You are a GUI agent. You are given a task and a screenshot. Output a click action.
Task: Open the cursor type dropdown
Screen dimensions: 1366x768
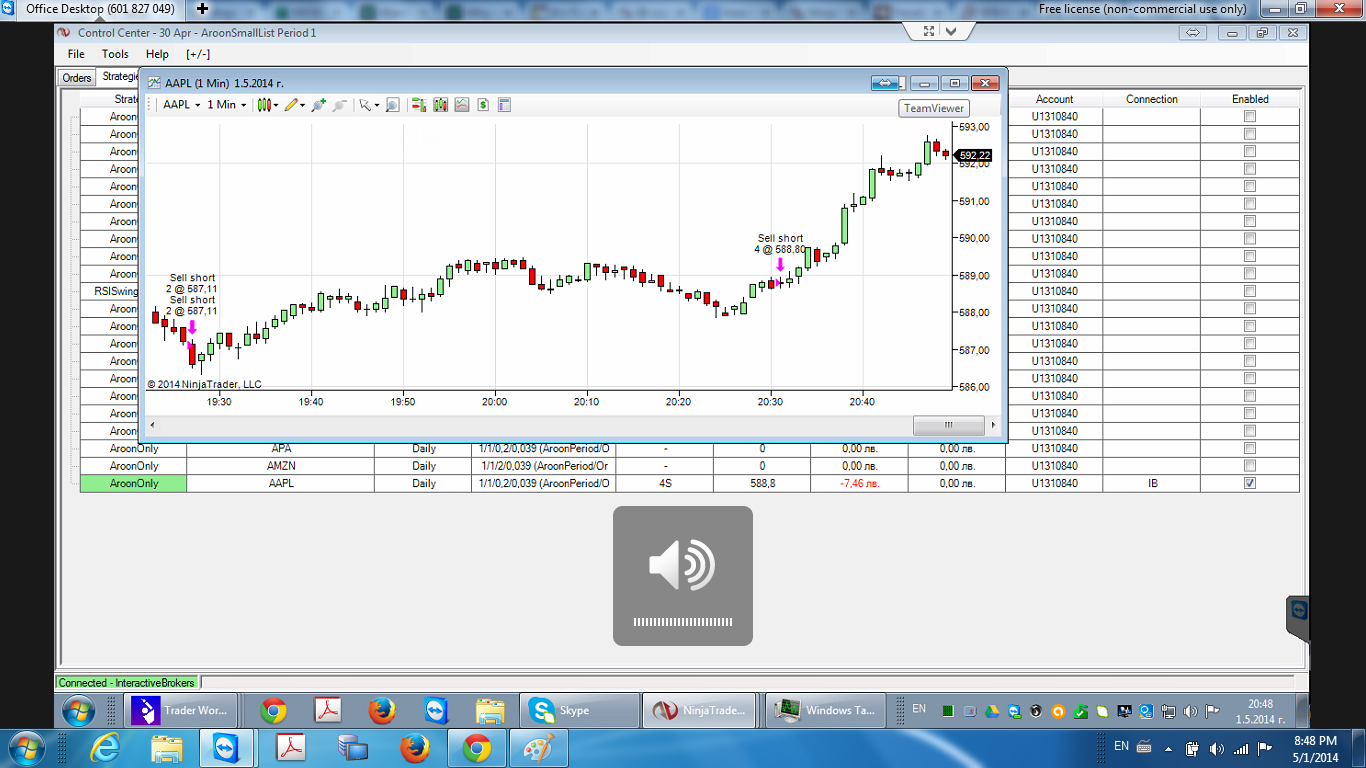(369, 104)
